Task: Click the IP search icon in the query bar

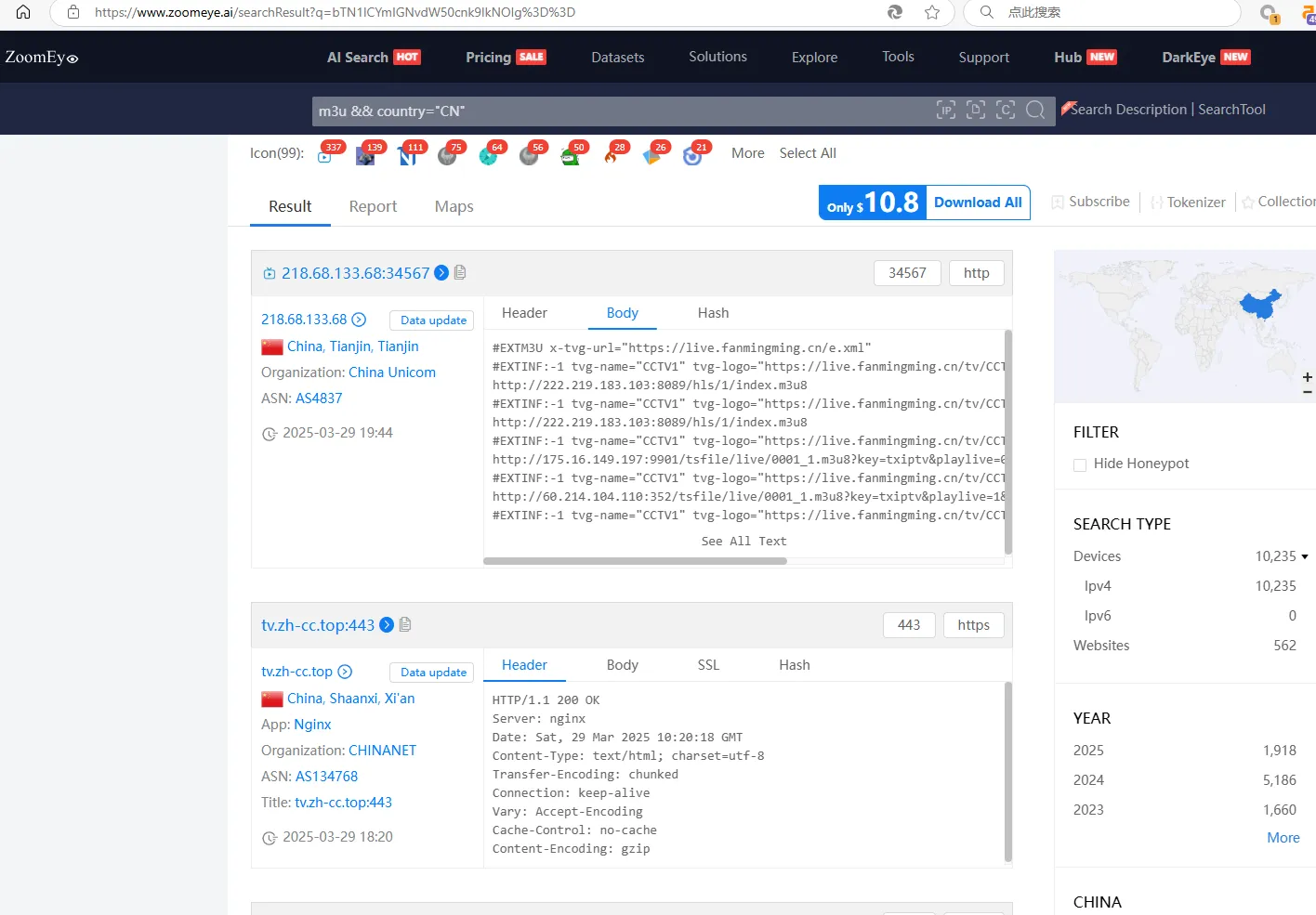Action: 945,111
